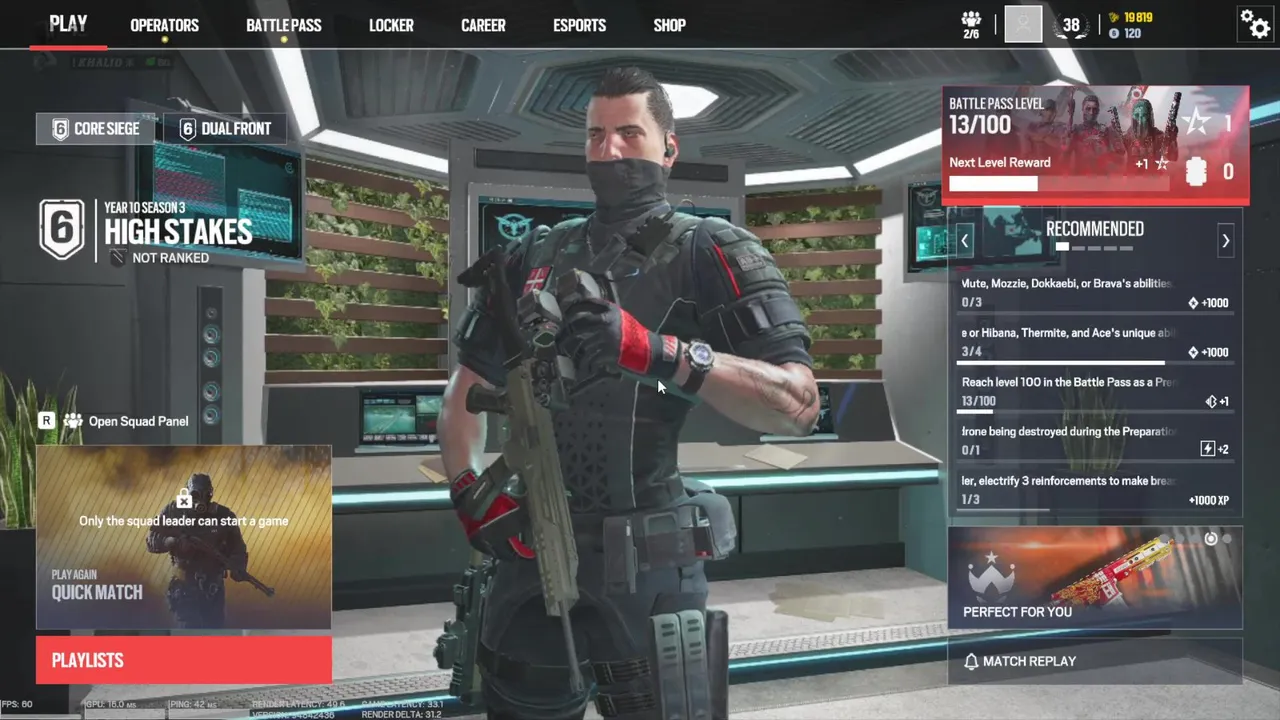View the clearance level 38 badge
The width and height of the screenshot is (1280, 720).
pos(1071,25)
